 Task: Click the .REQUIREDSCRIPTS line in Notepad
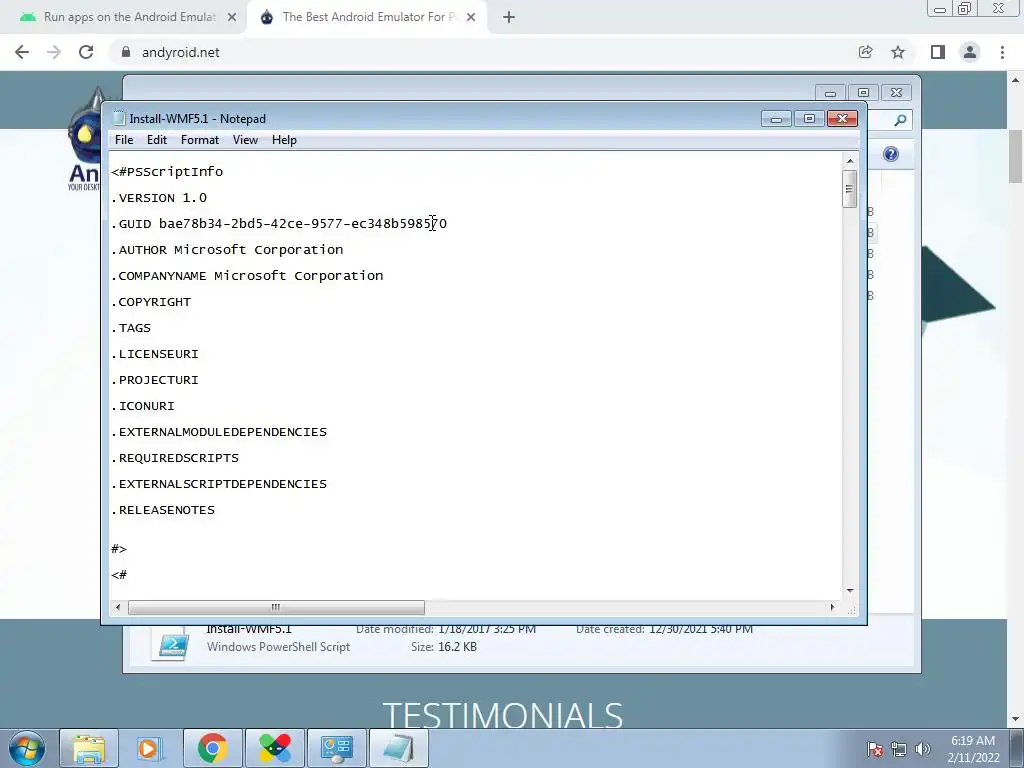tap(175, 458)
